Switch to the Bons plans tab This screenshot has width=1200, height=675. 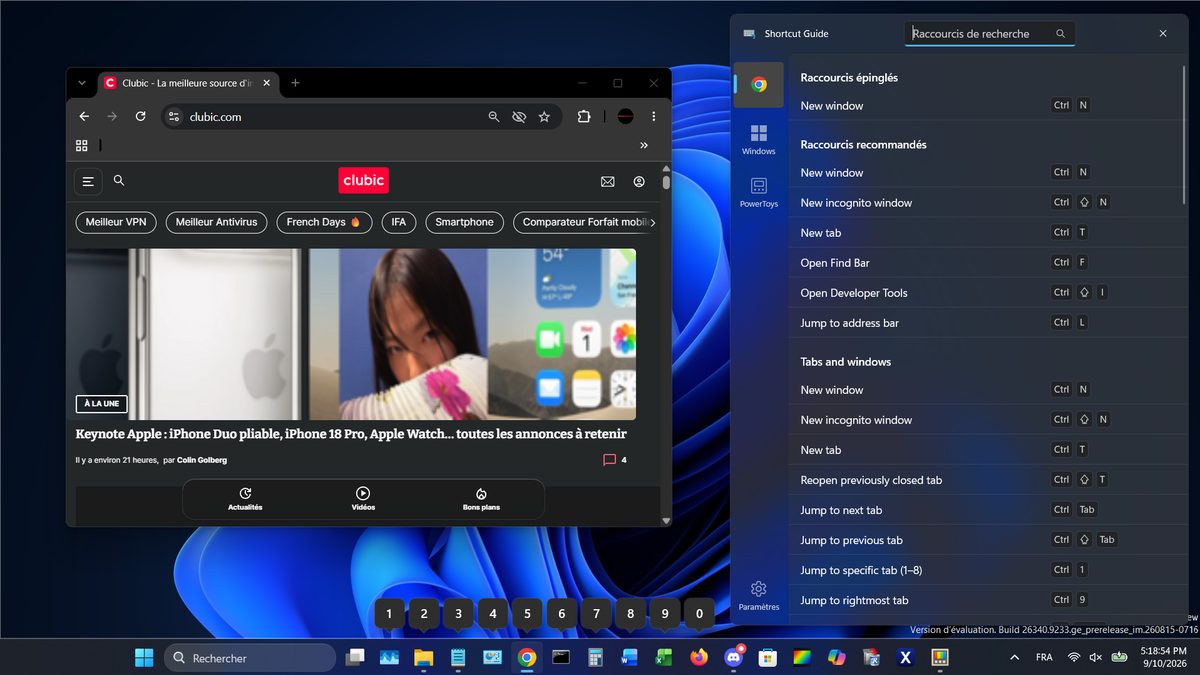coord(481,499)
